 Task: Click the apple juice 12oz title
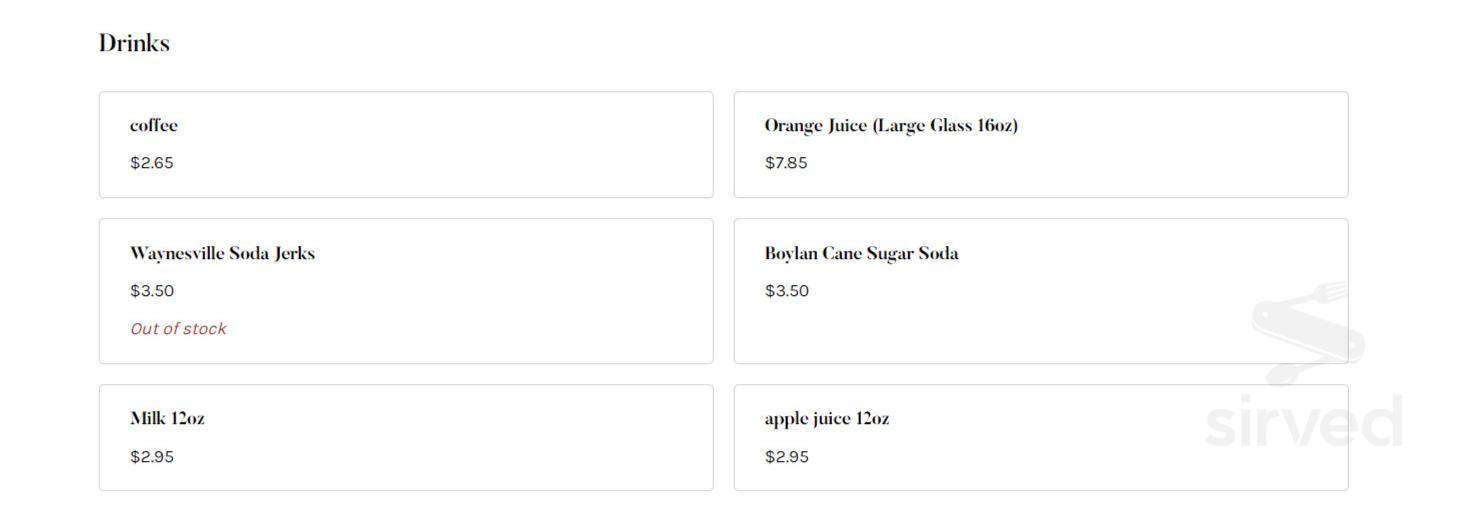(x=826, y=418)
